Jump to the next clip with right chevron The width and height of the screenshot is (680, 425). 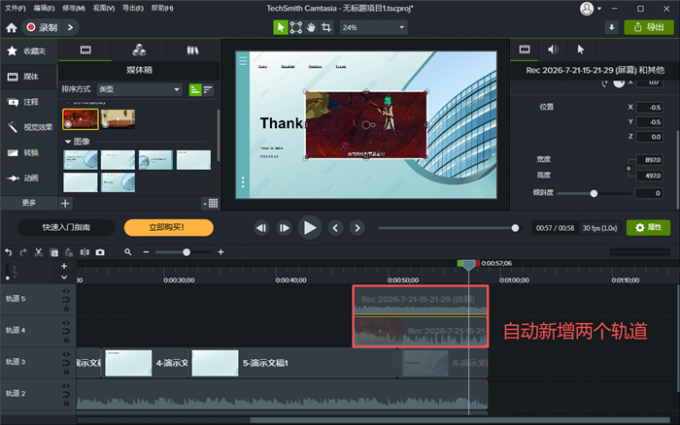pyautogui.click(x=357, y=228)
